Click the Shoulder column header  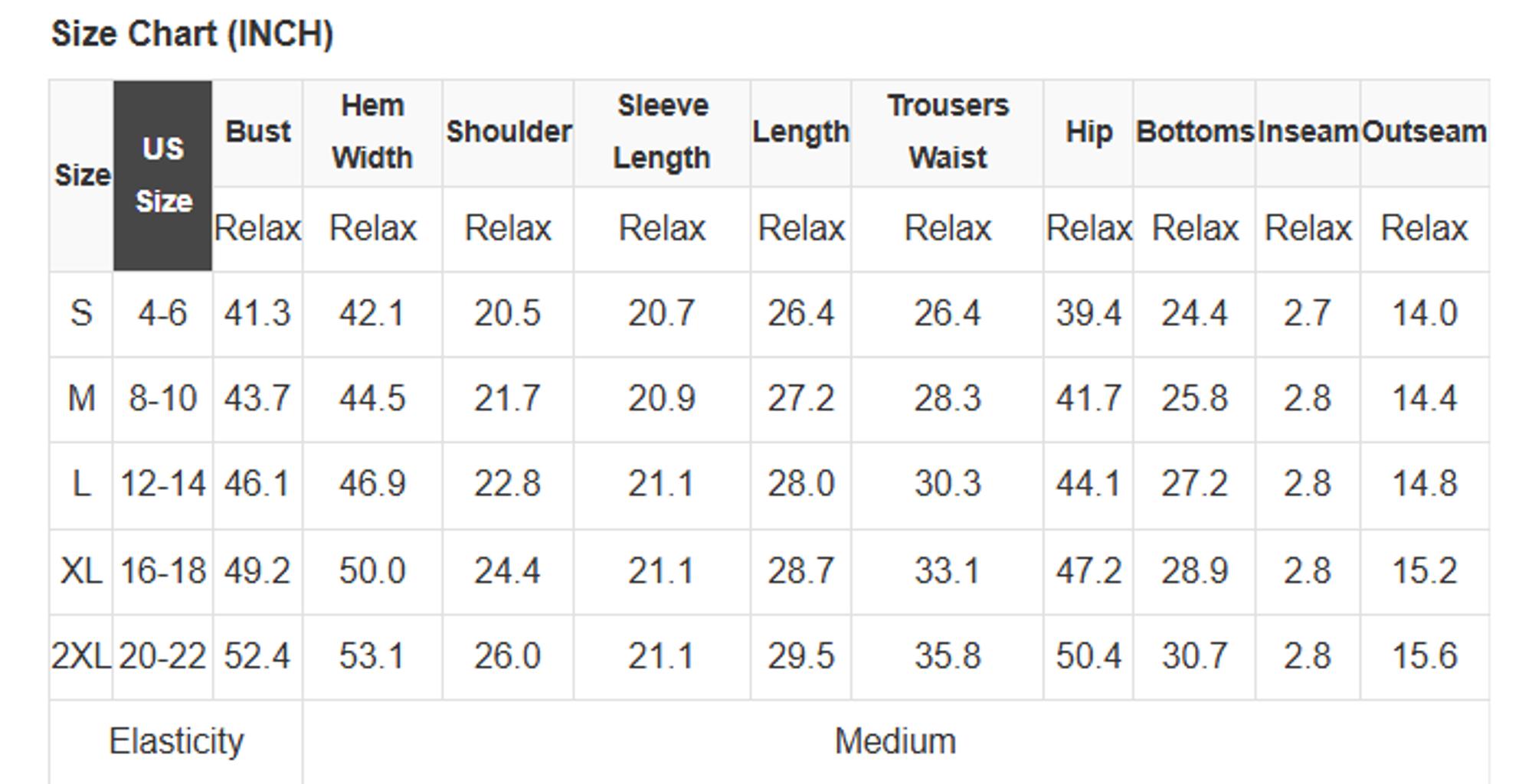point(509,132)
